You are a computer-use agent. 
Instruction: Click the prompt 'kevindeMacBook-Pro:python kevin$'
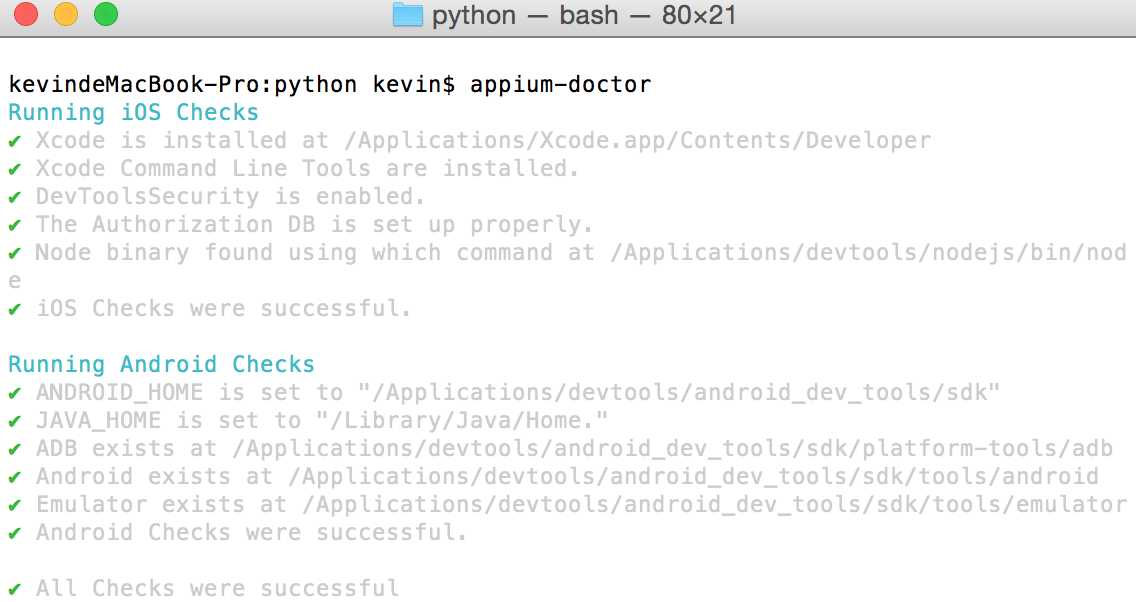click(232, 85)
